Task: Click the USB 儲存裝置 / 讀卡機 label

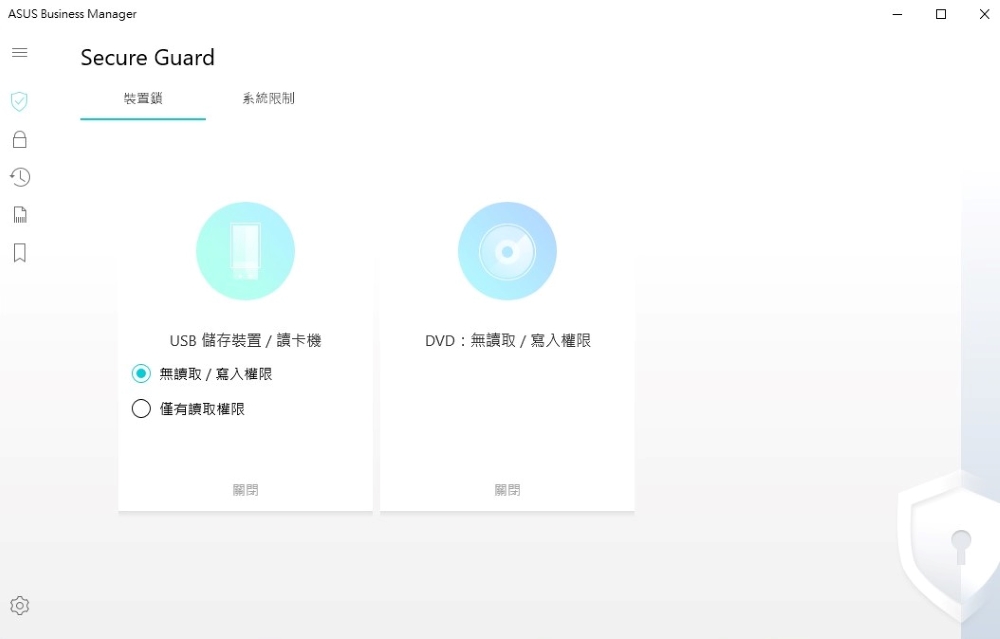Action: (x=246, y=341)
